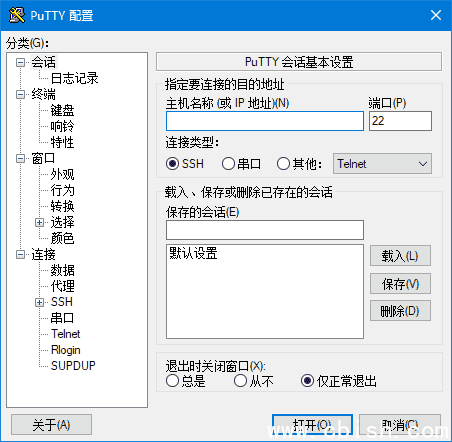Click the port field showing 22
Viewport: 452px width, 442px height.
point(400,121)
